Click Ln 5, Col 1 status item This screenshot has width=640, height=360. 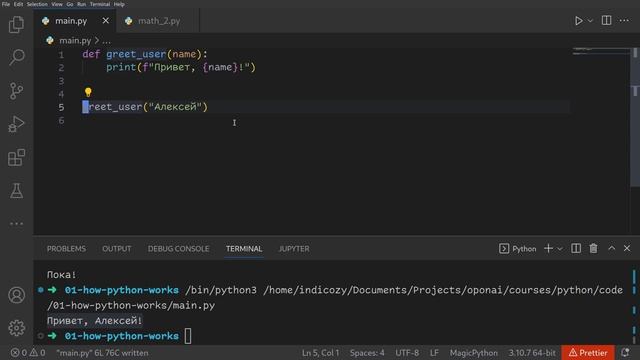320,353
